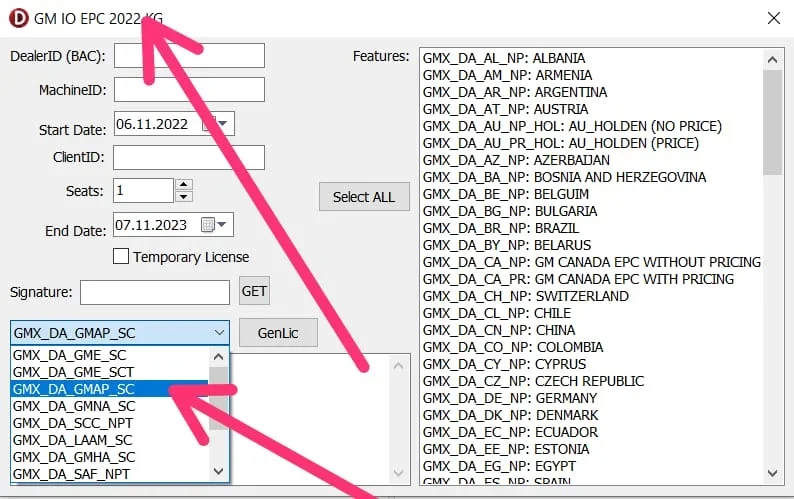Click the output text area scroll down arrow
This screenshot has height=499, width=794.
pyautogui.click(x=399, y=473)
